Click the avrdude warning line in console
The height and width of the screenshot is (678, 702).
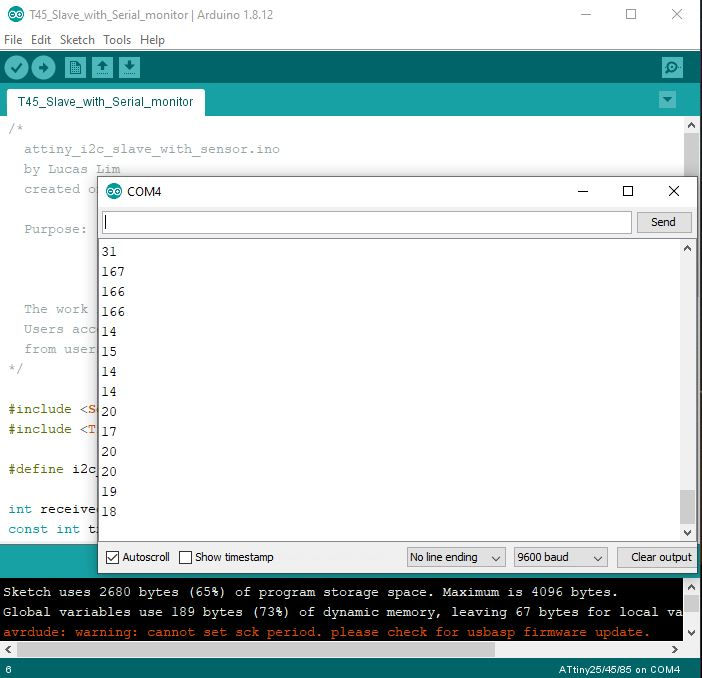(326, 632)
